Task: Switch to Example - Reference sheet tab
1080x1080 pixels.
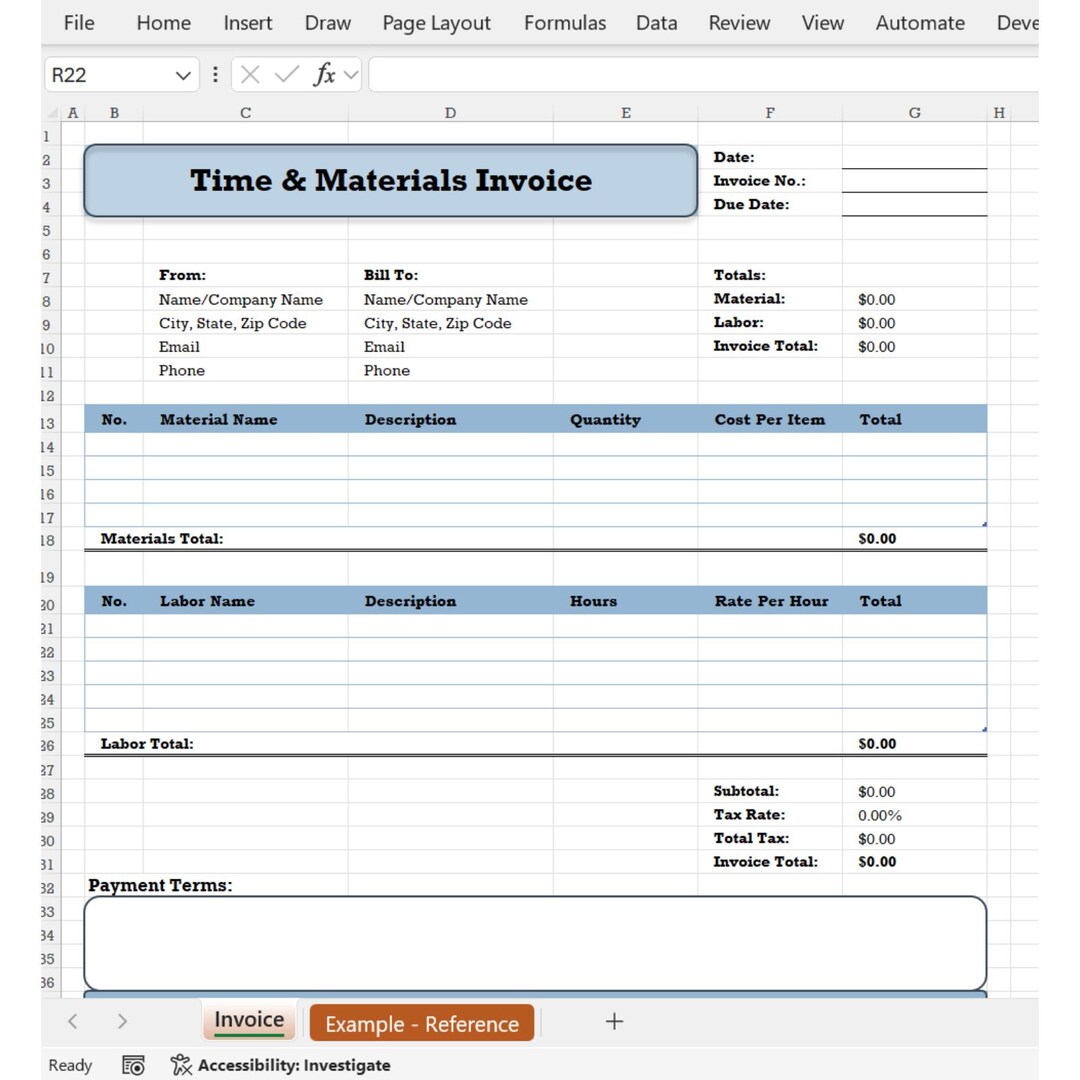Action: tap(422, 1024)
